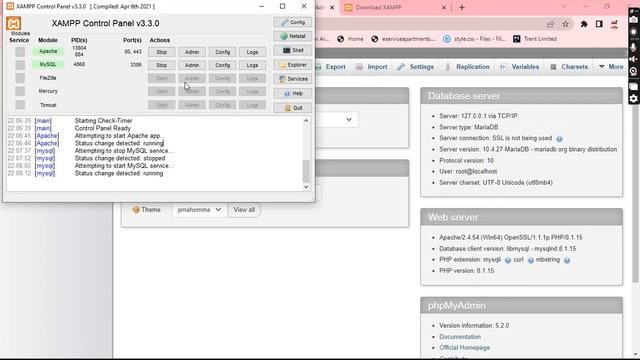Click help icon beside mysqli extension
The image size is (640, 360).
click(x=508, y=260)
